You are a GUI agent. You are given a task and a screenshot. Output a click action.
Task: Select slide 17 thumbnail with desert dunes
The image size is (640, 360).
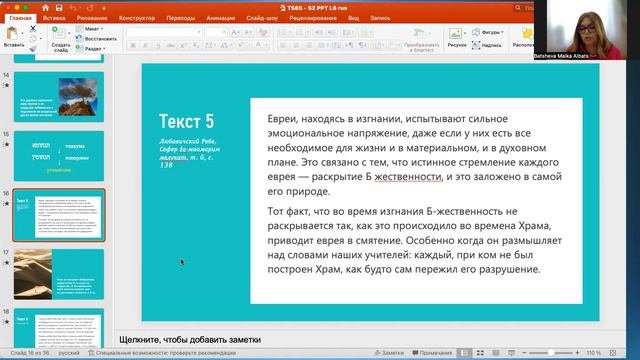[x=59, y=274]
